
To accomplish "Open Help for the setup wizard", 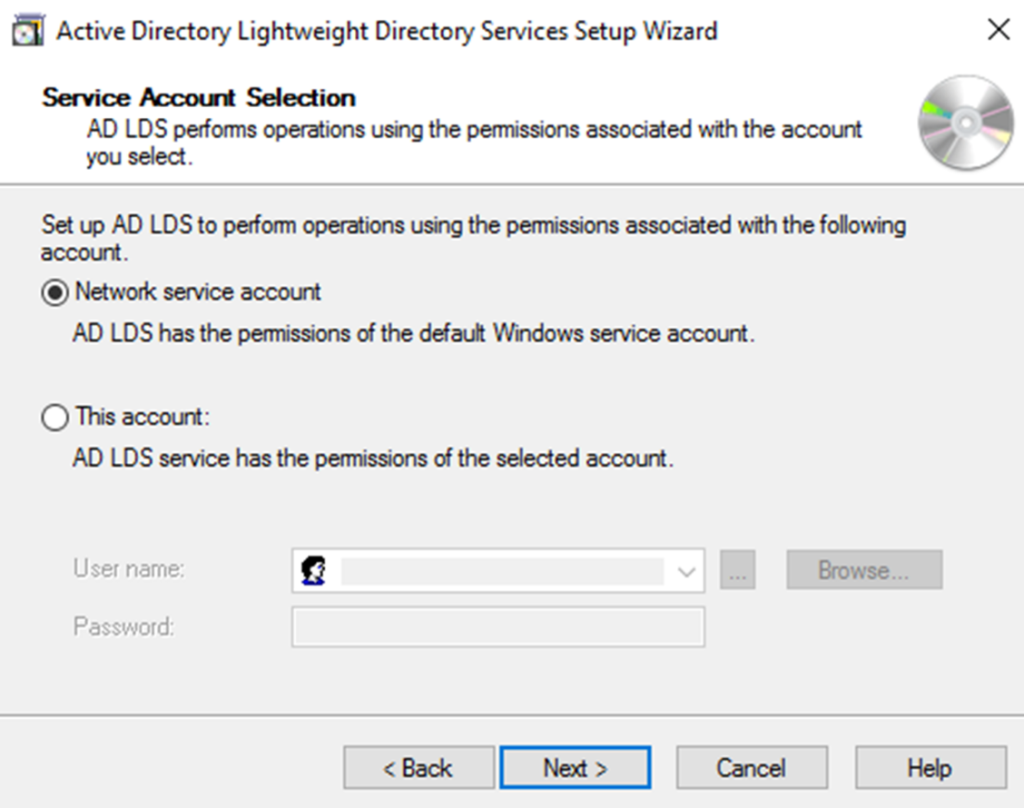I will pyautogui.click(x=930, y=767).
